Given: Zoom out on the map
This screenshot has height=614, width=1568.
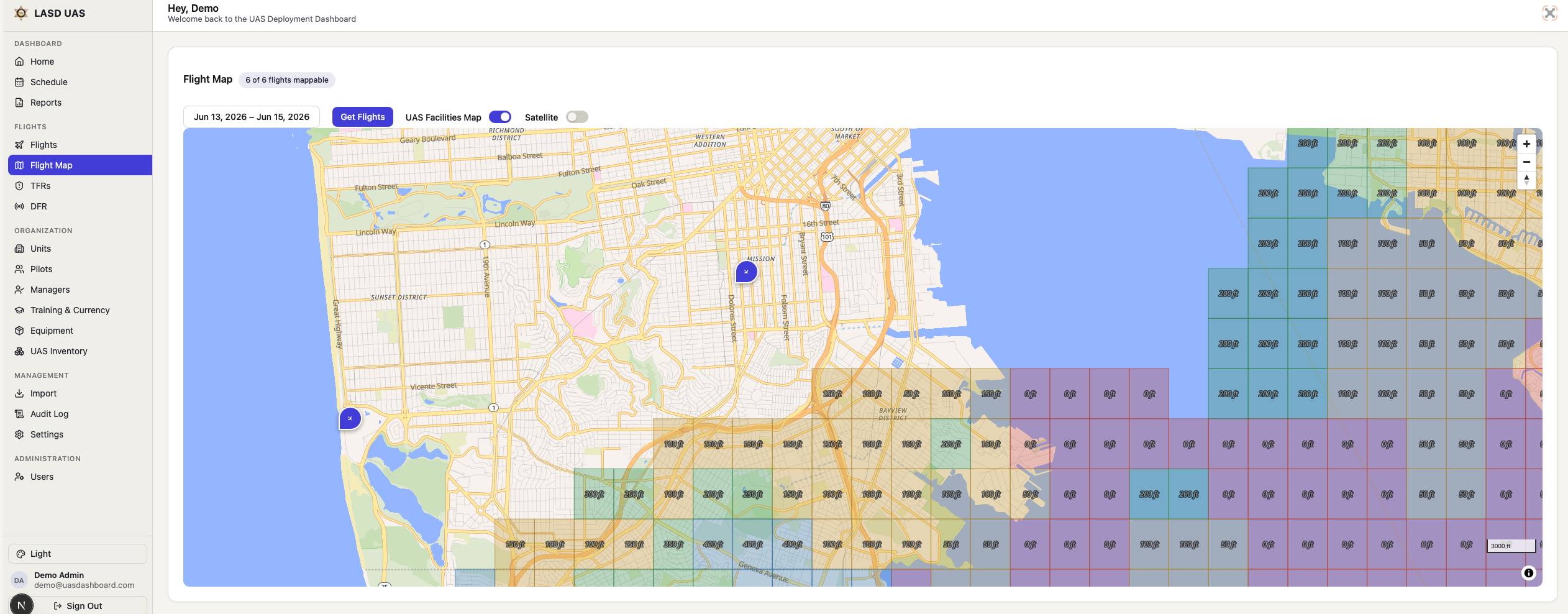Looking at the screenshot, I should [x=1526, y=162].
